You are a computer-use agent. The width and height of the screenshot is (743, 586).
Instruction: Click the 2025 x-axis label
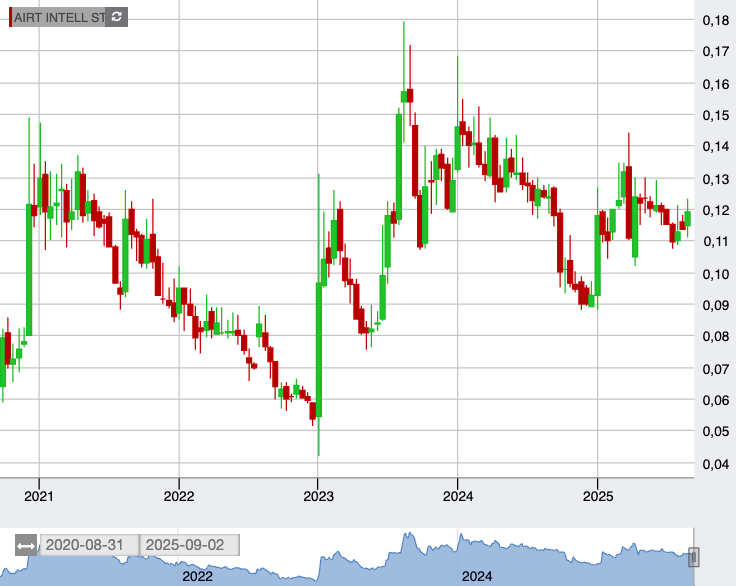(598, 496)
